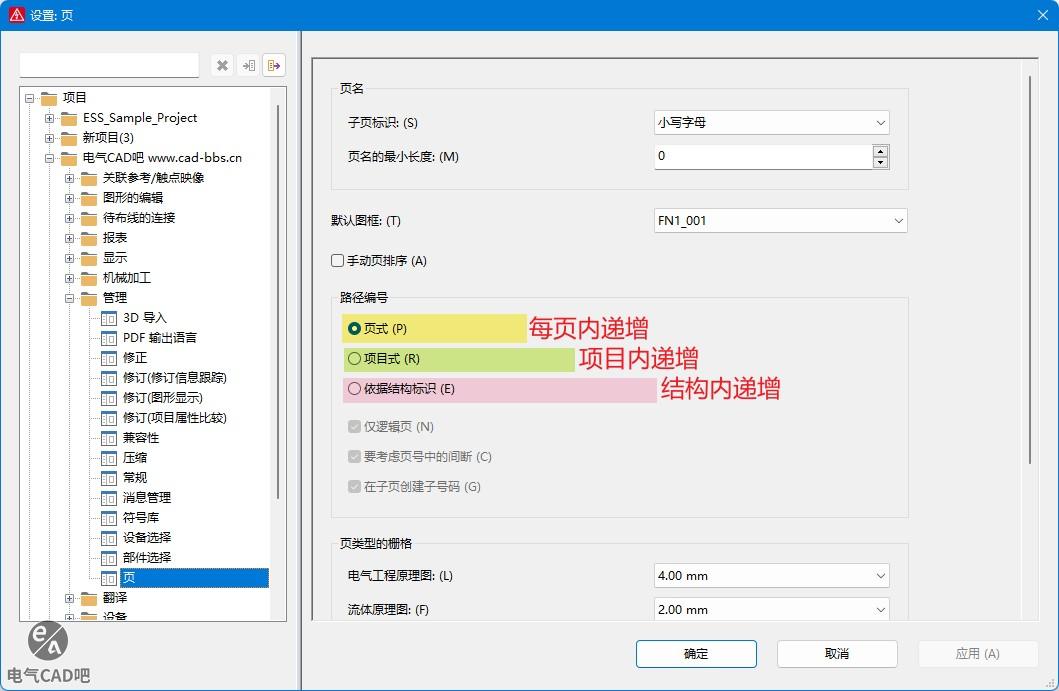Click the folder icon of 报表
Image resolution: width=1059 pixels, height=691 pixels.
coord(89,238)
